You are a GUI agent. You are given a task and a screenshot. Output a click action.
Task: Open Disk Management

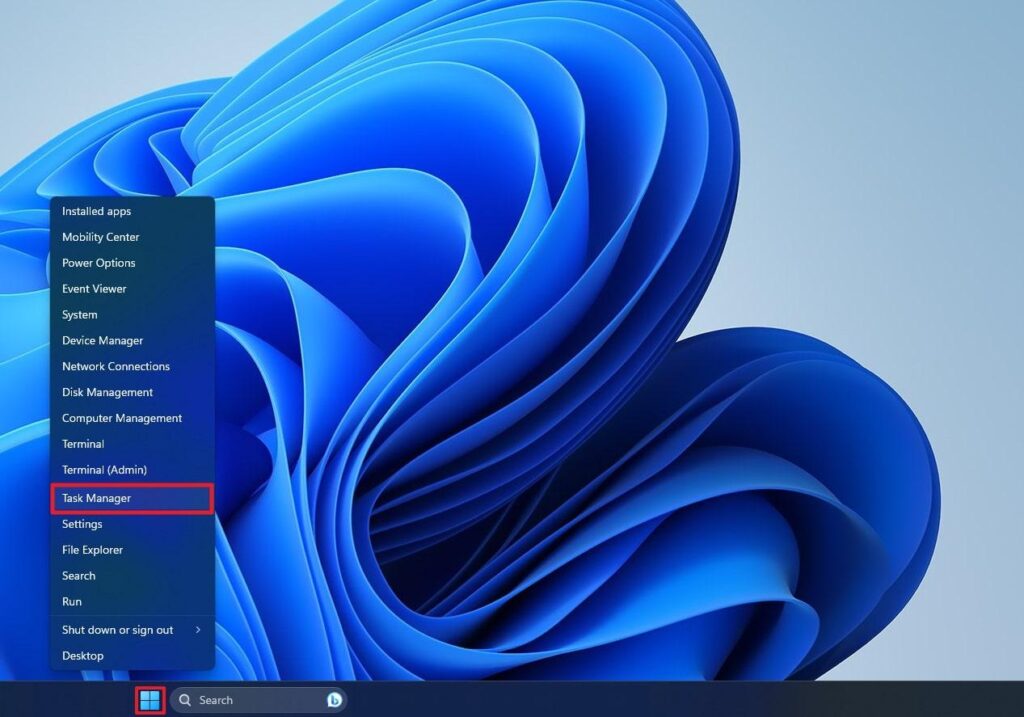tap(133, 392)
